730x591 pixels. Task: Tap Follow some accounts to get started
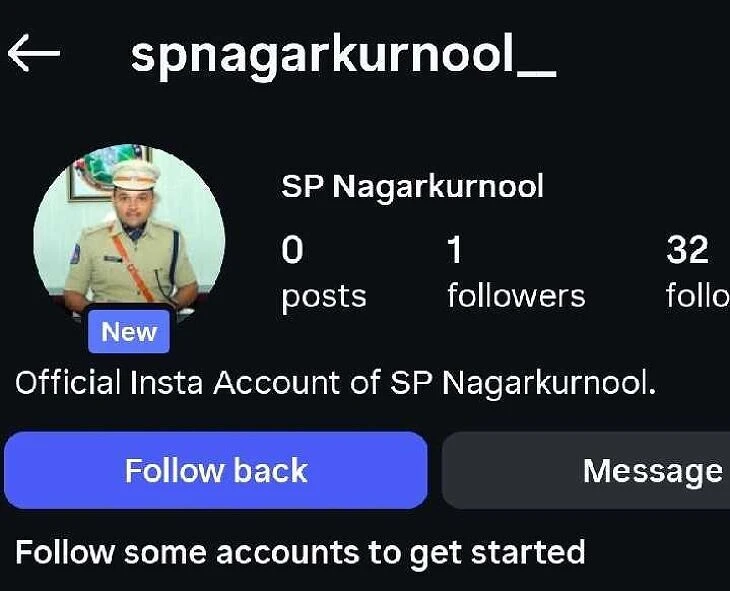[x=300, y=553]
